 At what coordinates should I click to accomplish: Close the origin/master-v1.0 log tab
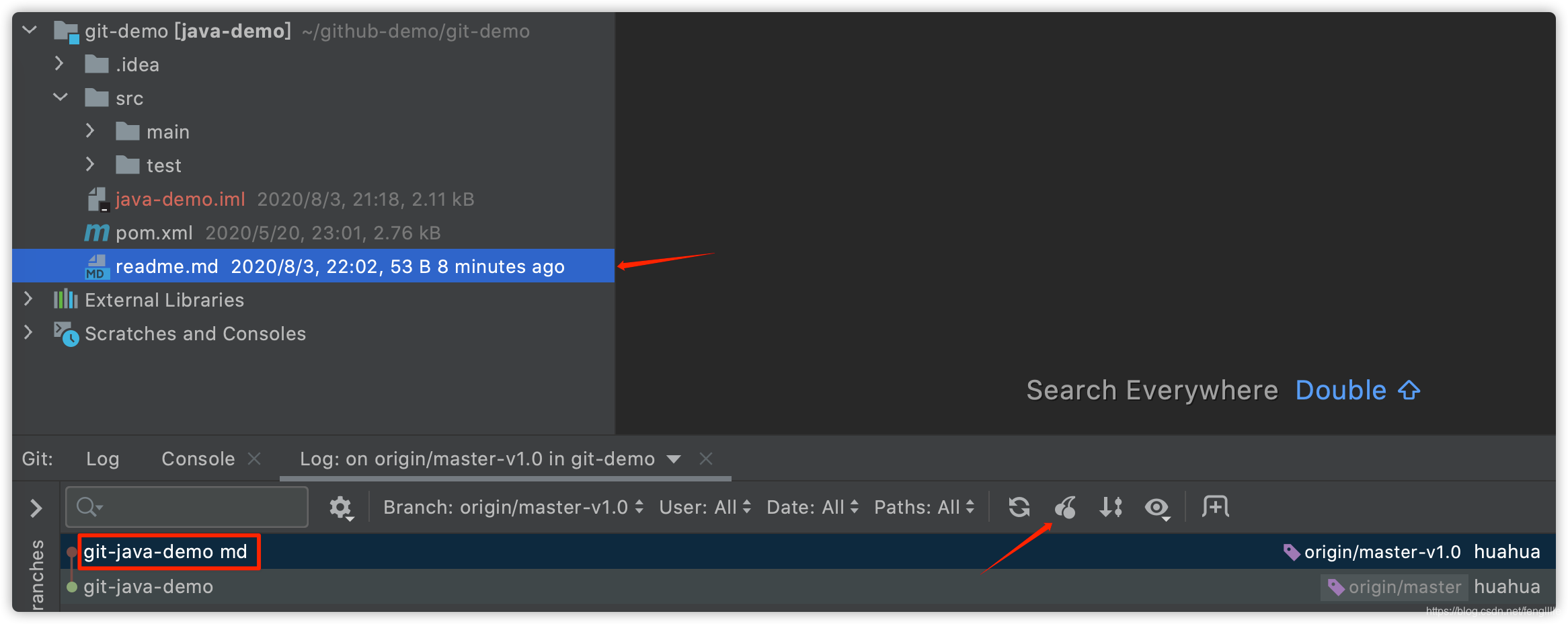click(706, 459)
